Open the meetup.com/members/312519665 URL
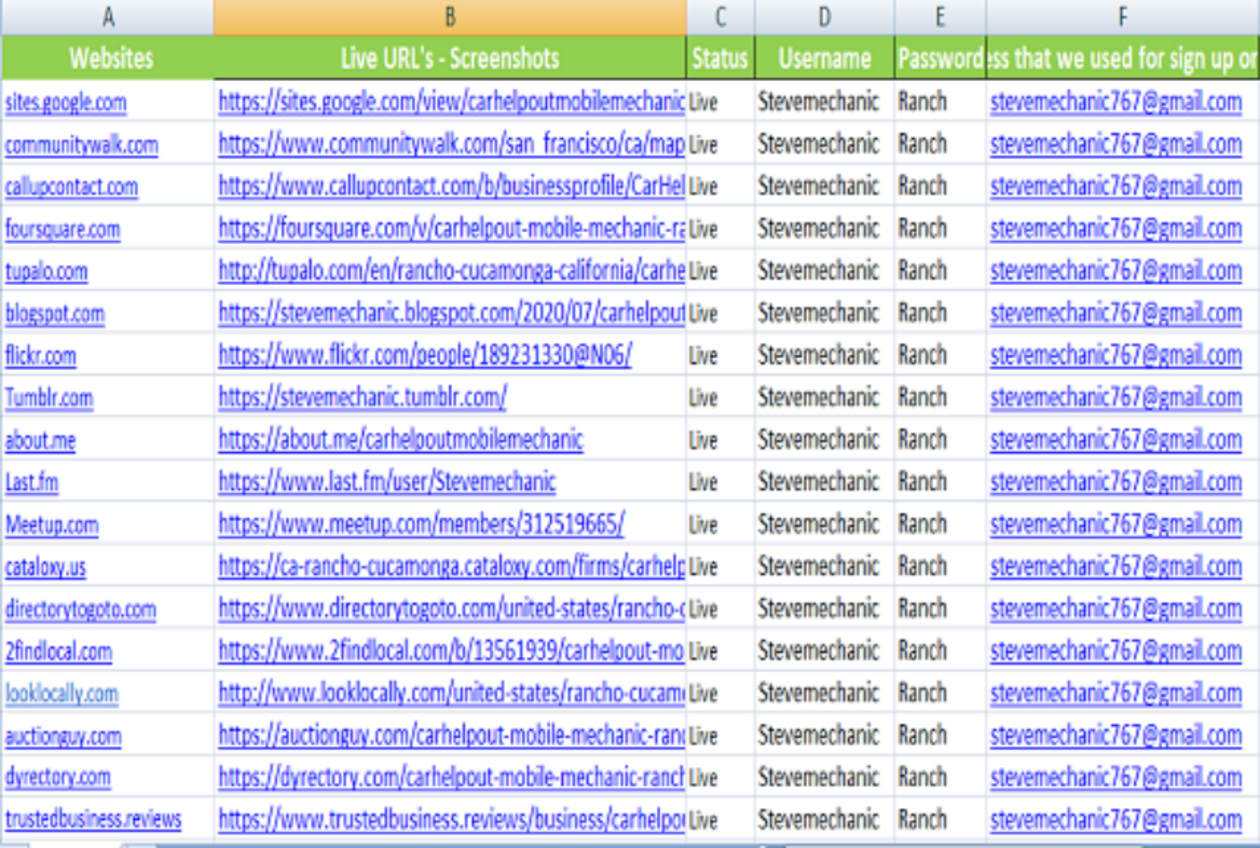The height and width of the screenshot is (848, 1260). (421, 525)
